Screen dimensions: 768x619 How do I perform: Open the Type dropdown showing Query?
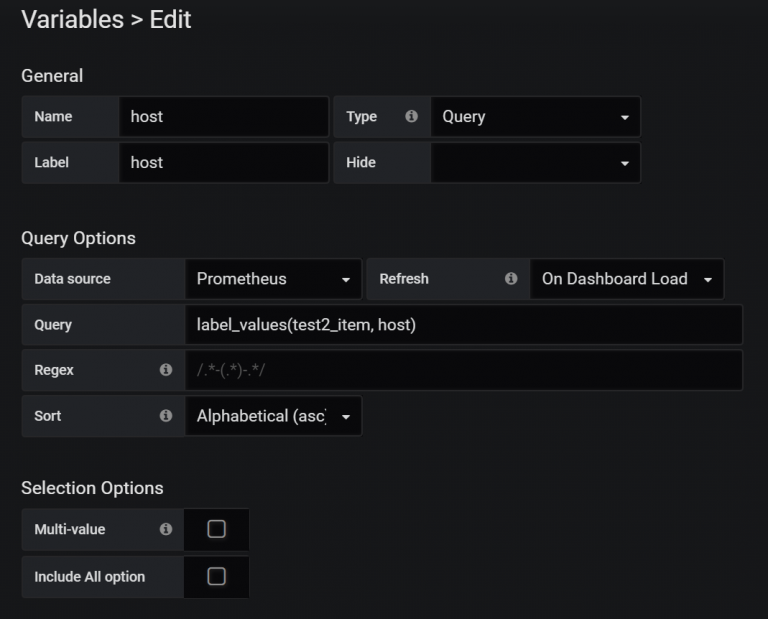tap(535, 117)
